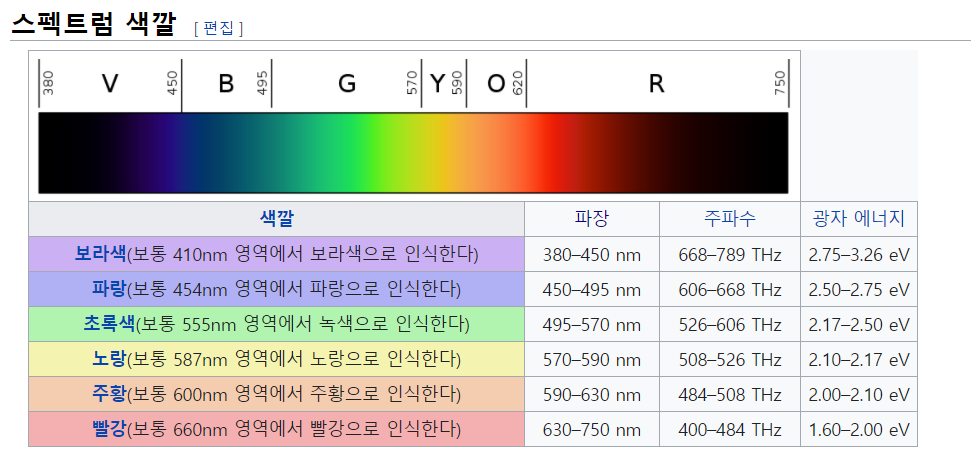Viewport: 971px width, 467px height.
Task: Select the 2.17–2.50 eV energy cell
Action: click(858, 324)
